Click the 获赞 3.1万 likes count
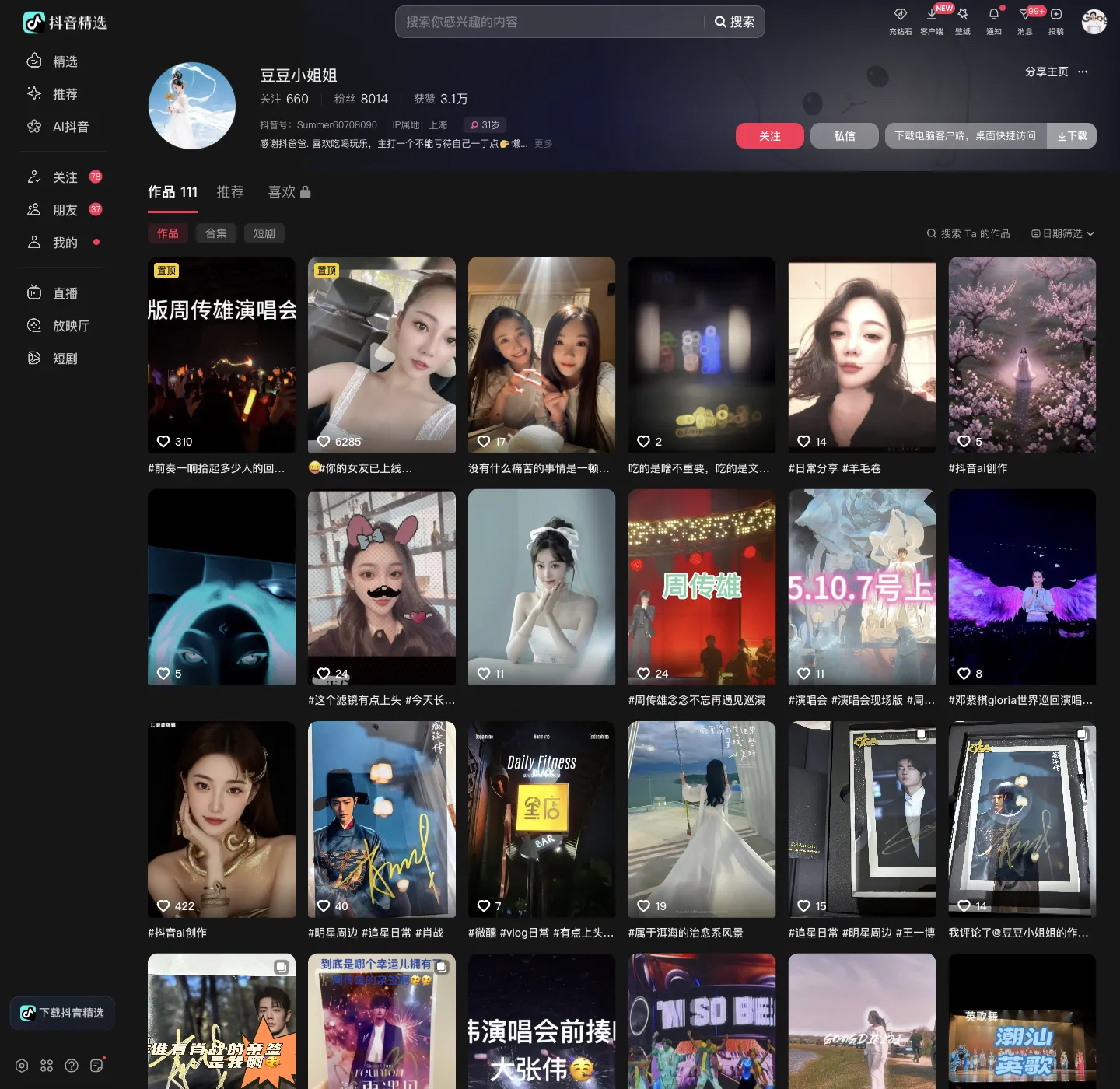 [441, 100]
